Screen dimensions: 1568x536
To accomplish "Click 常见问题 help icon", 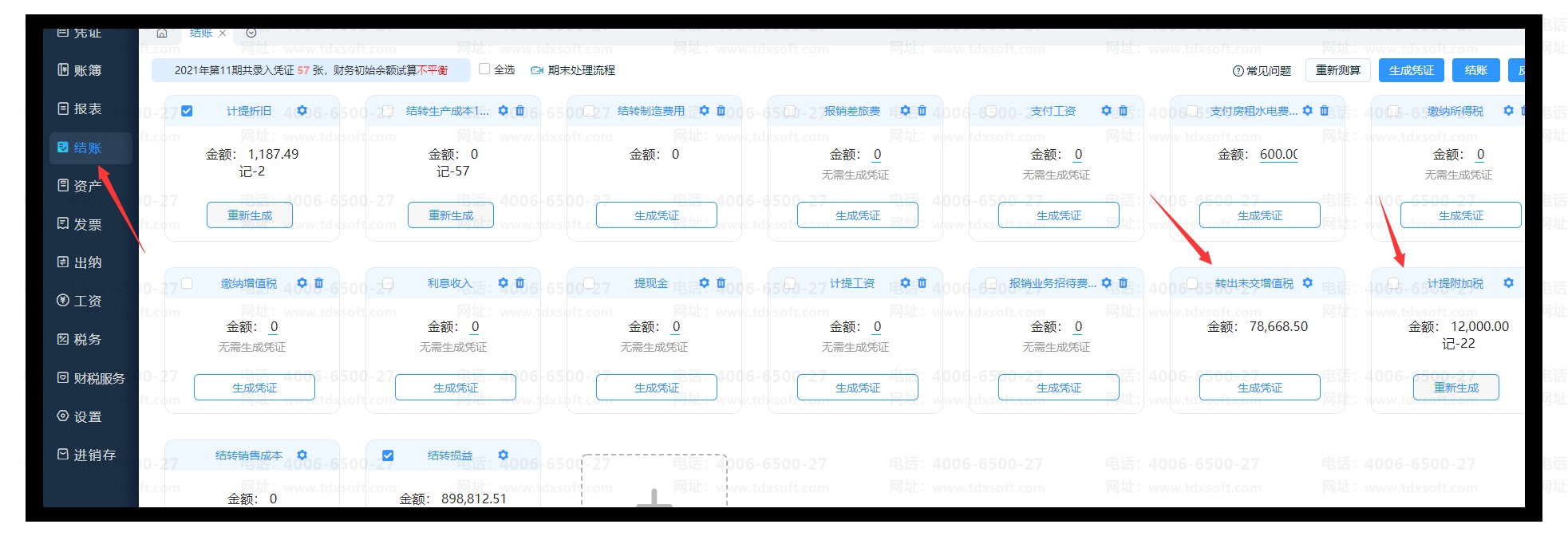I will (x=1238, y=71).
